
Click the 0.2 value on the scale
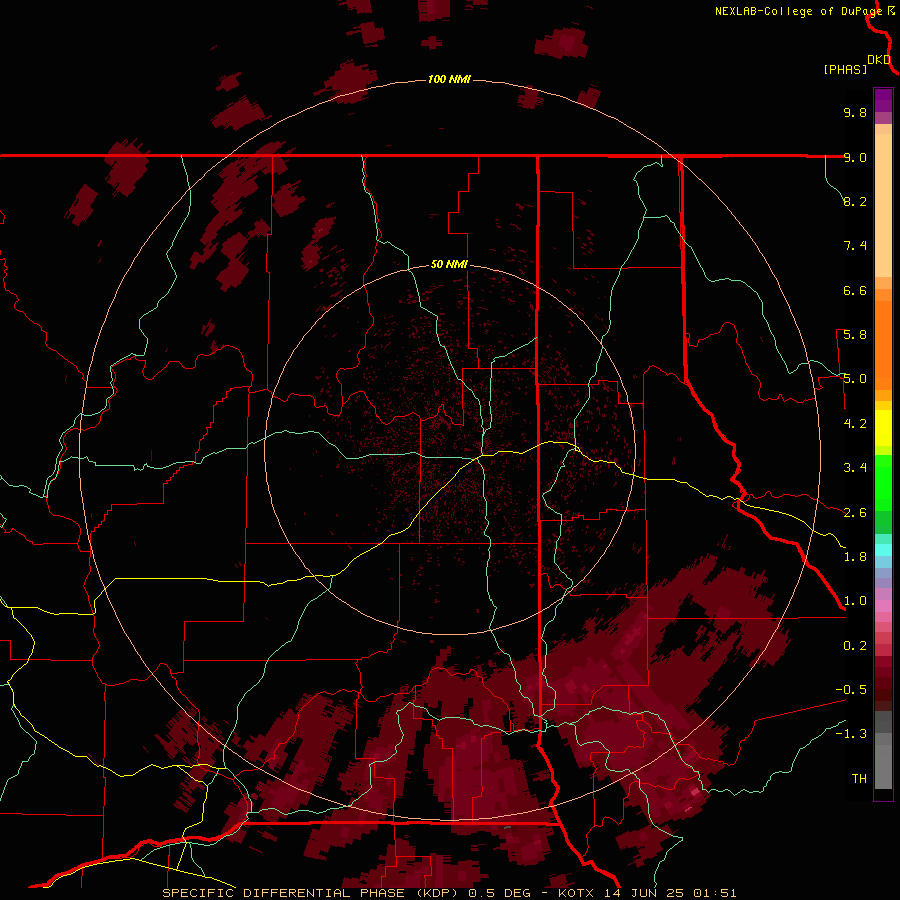pos(855,646)
